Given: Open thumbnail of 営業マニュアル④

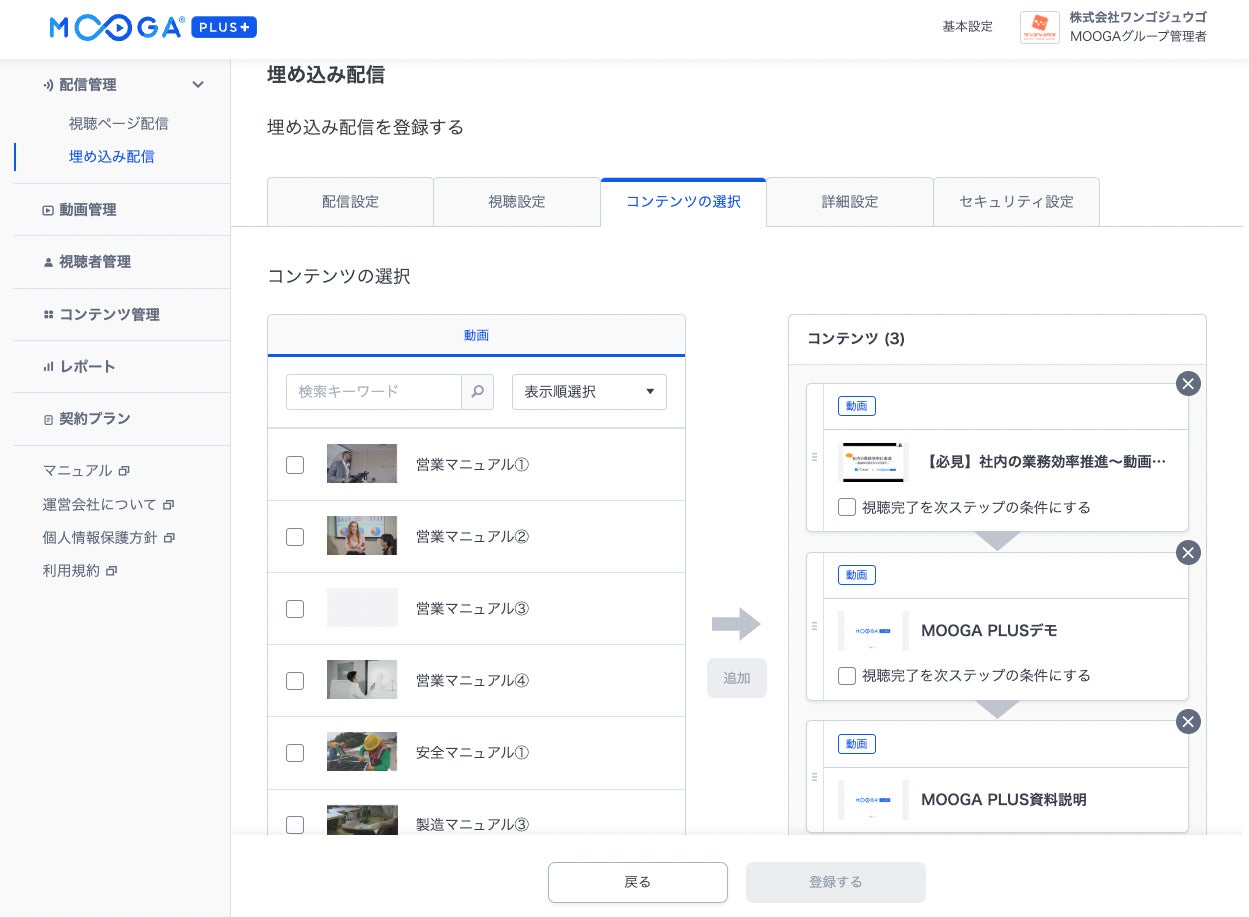Looking at the screenshot, I should [362, 680].
